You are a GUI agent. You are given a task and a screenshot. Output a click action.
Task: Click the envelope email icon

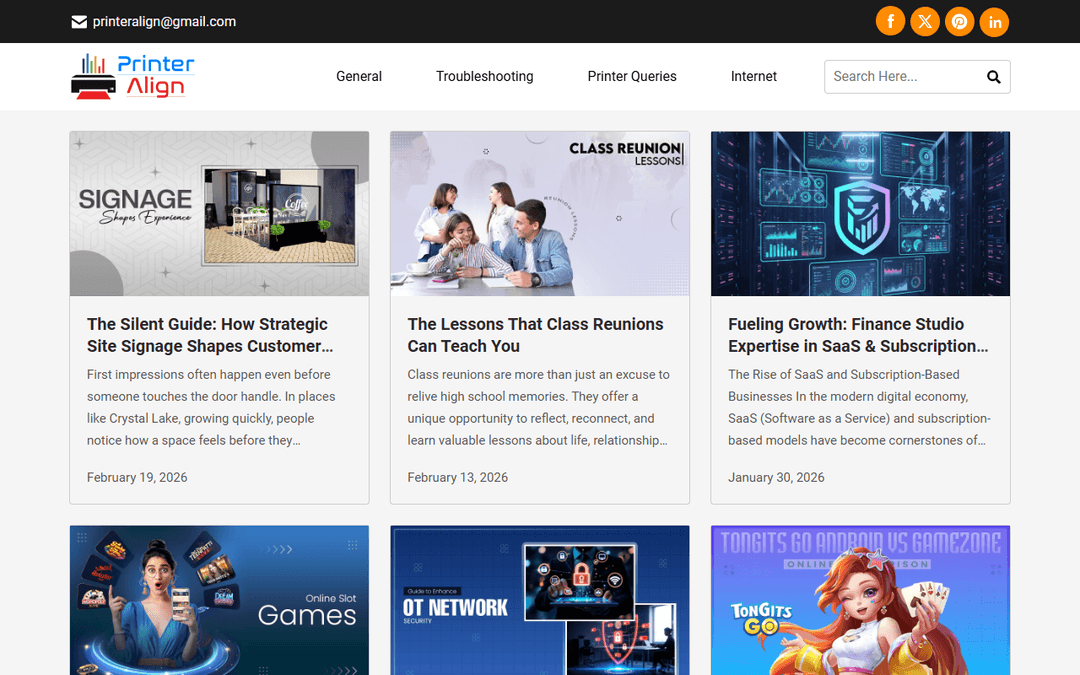[79, 22]
